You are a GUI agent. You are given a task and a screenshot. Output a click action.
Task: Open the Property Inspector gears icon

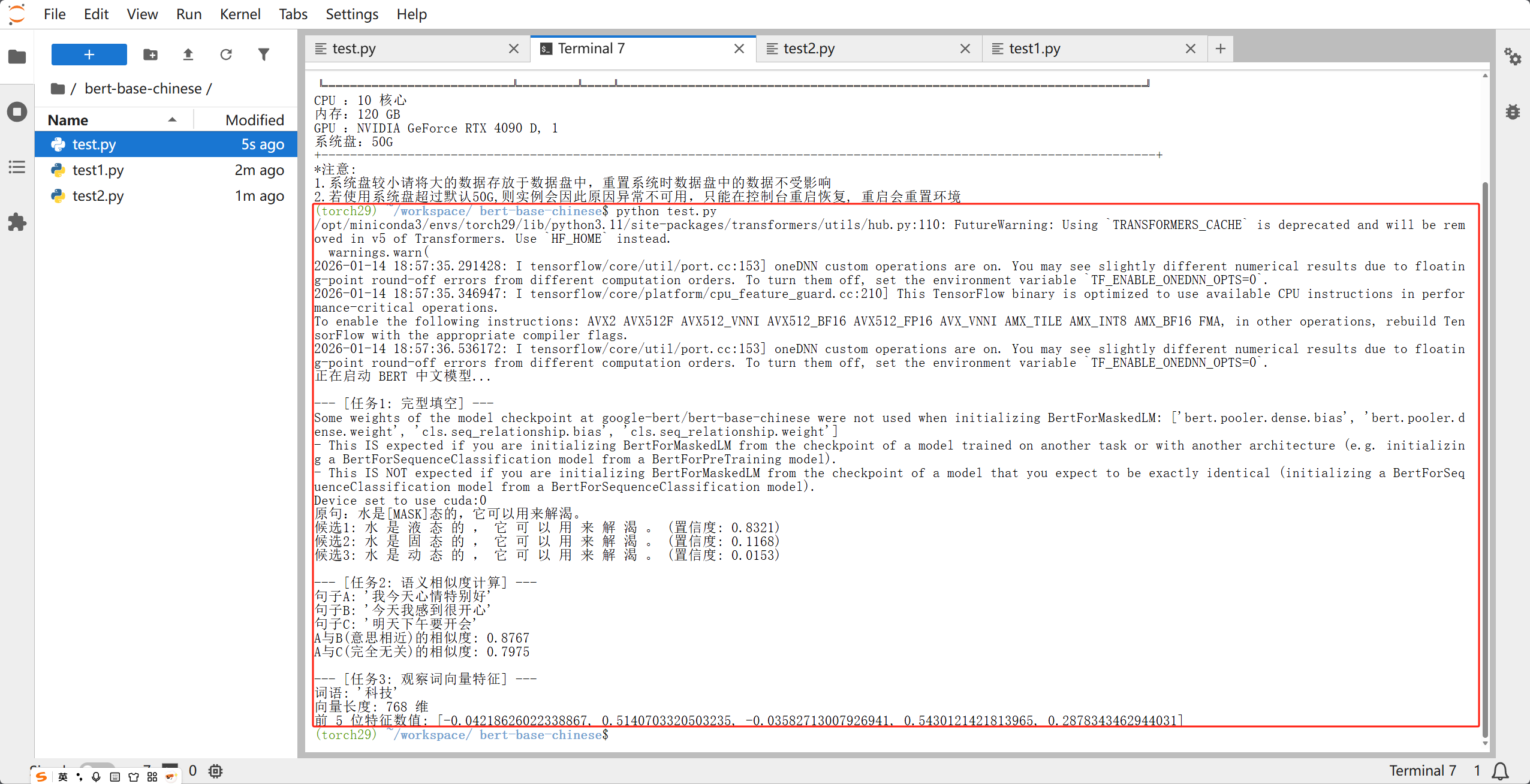(x=1512, y=57)
